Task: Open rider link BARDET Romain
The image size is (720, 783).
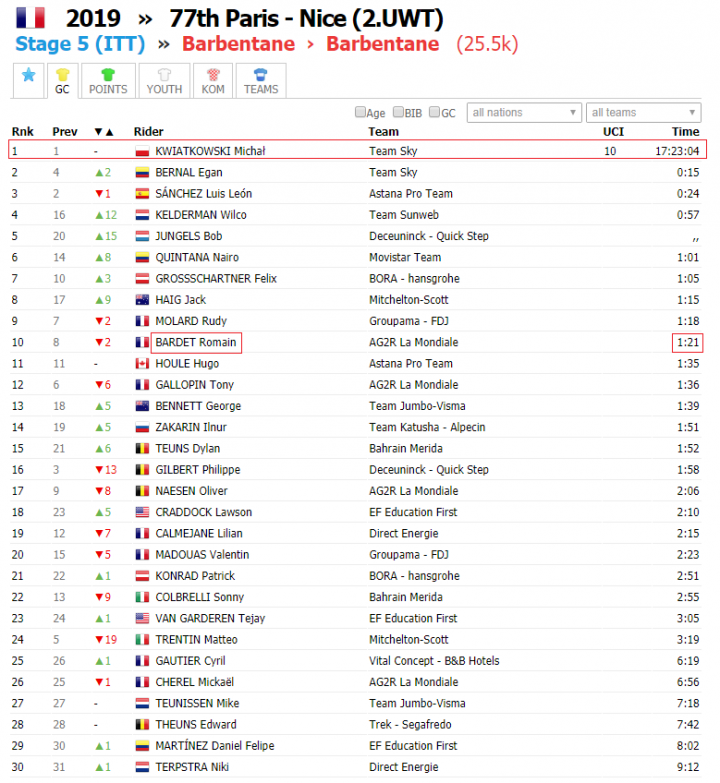Action: click(196, 343)
